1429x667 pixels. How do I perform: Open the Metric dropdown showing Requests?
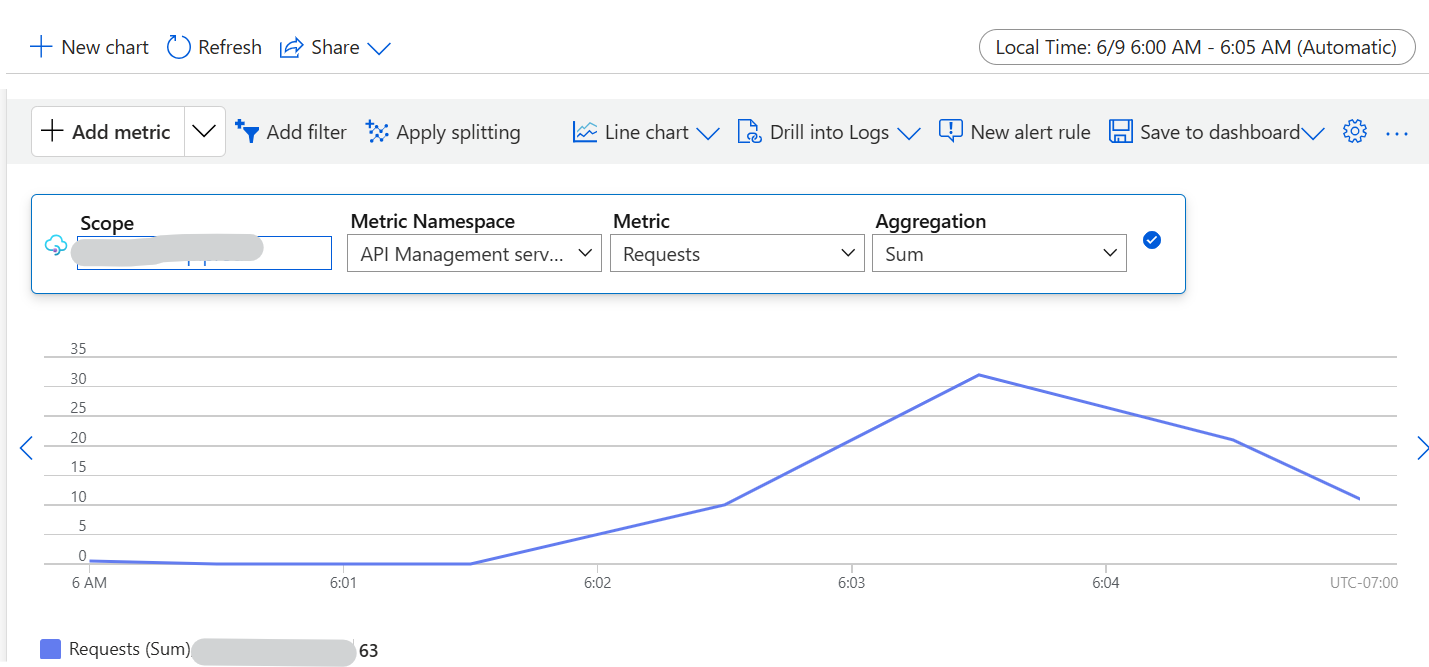[737, 254]
